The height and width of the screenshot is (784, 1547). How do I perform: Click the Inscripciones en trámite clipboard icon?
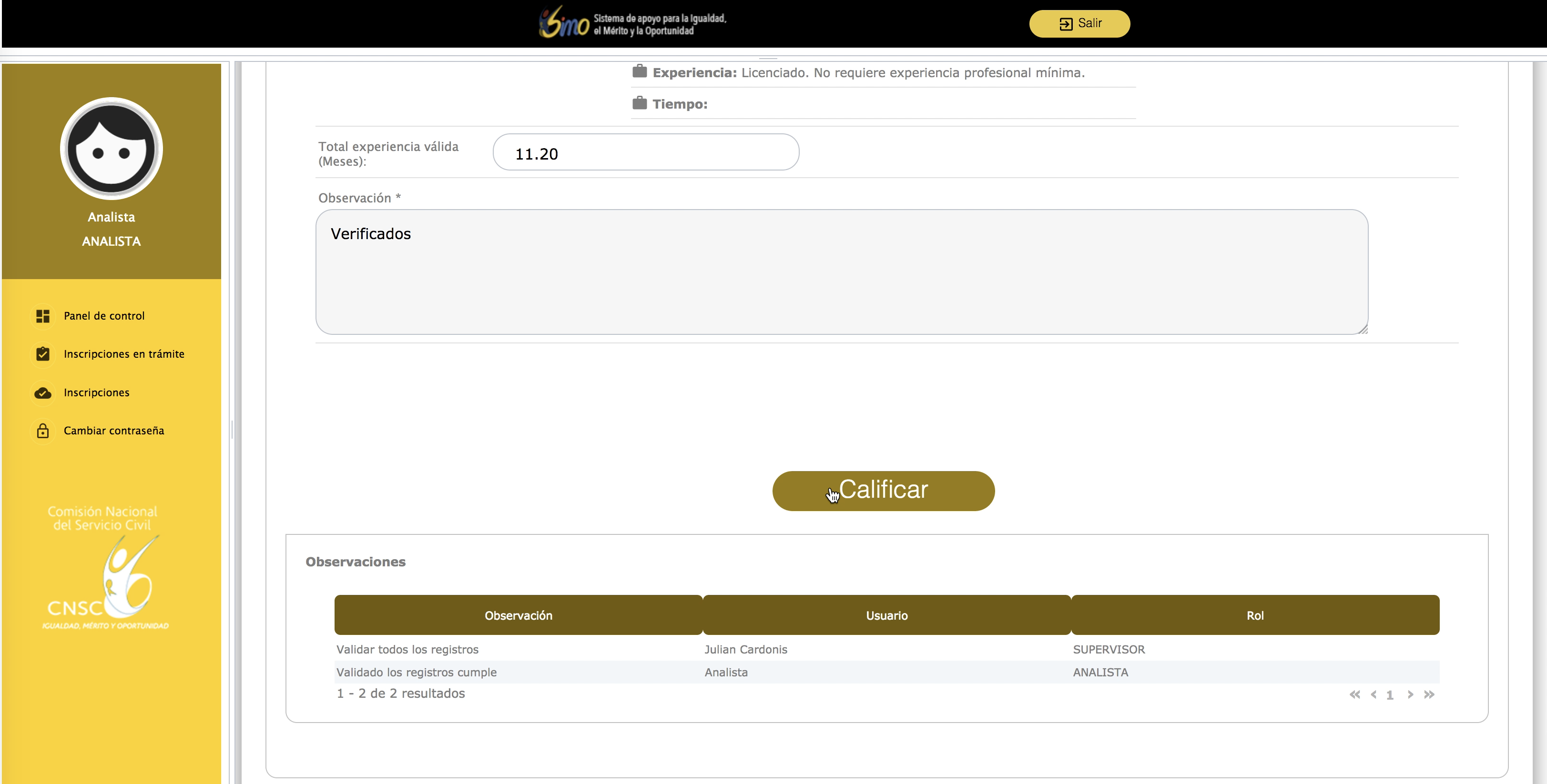point(42,354)
